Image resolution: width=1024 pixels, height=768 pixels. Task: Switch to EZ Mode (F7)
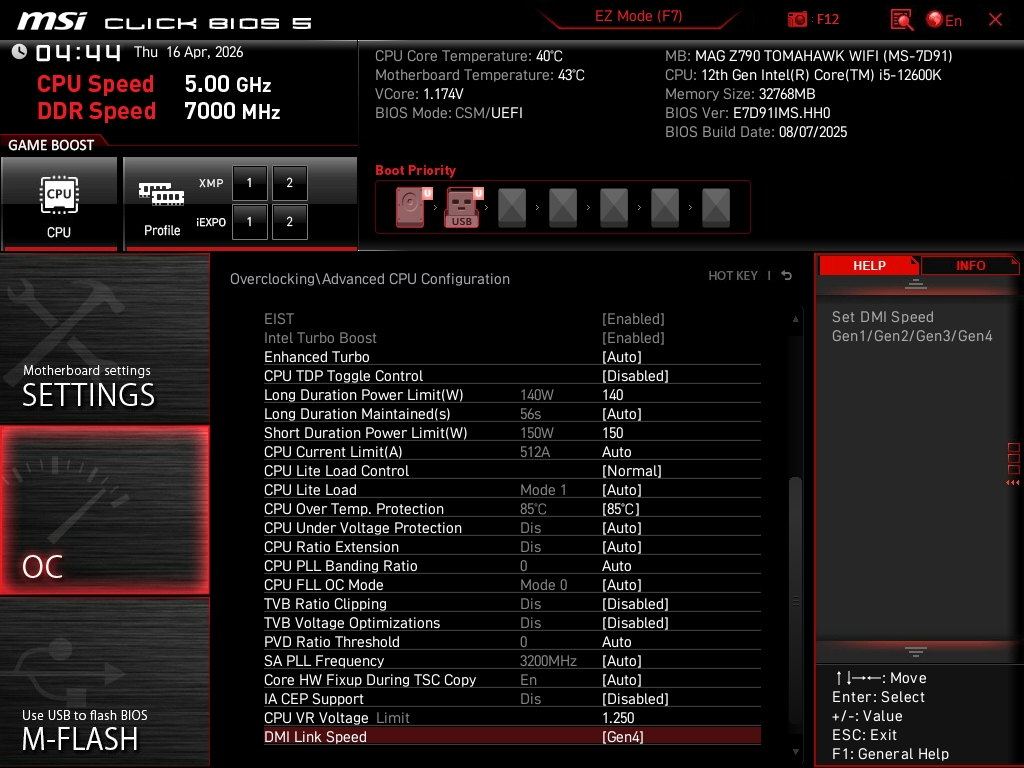tap(638, 16)
